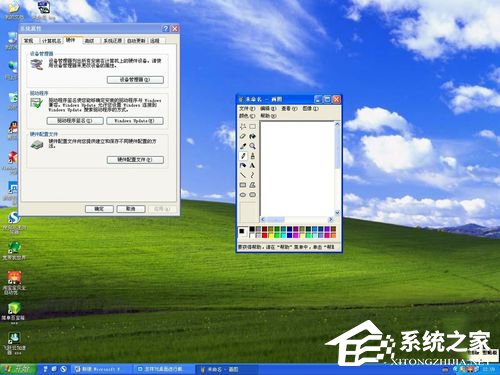The width and height of the screenshot is (500, 375).
Task: Click Paint's vertical scrollbar up arrow
Action: tap(337, 124)
